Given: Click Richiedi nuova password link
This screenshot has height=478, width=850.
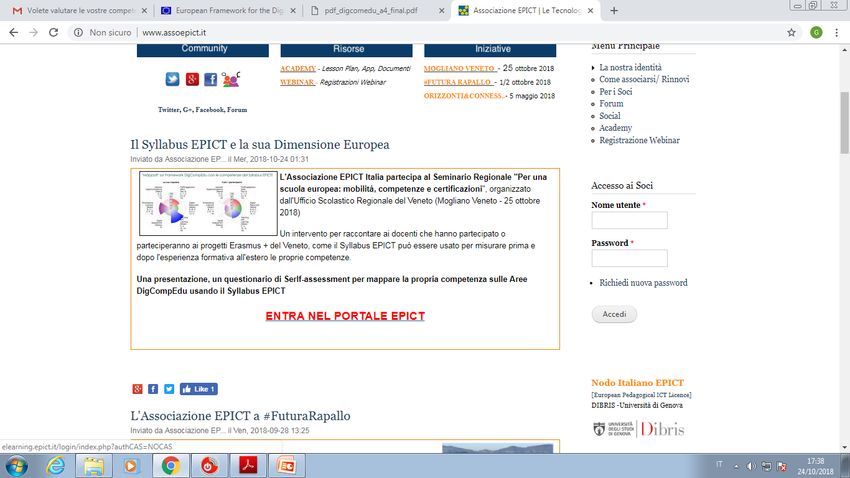Looking at the screenshot, I should (643, 283).
